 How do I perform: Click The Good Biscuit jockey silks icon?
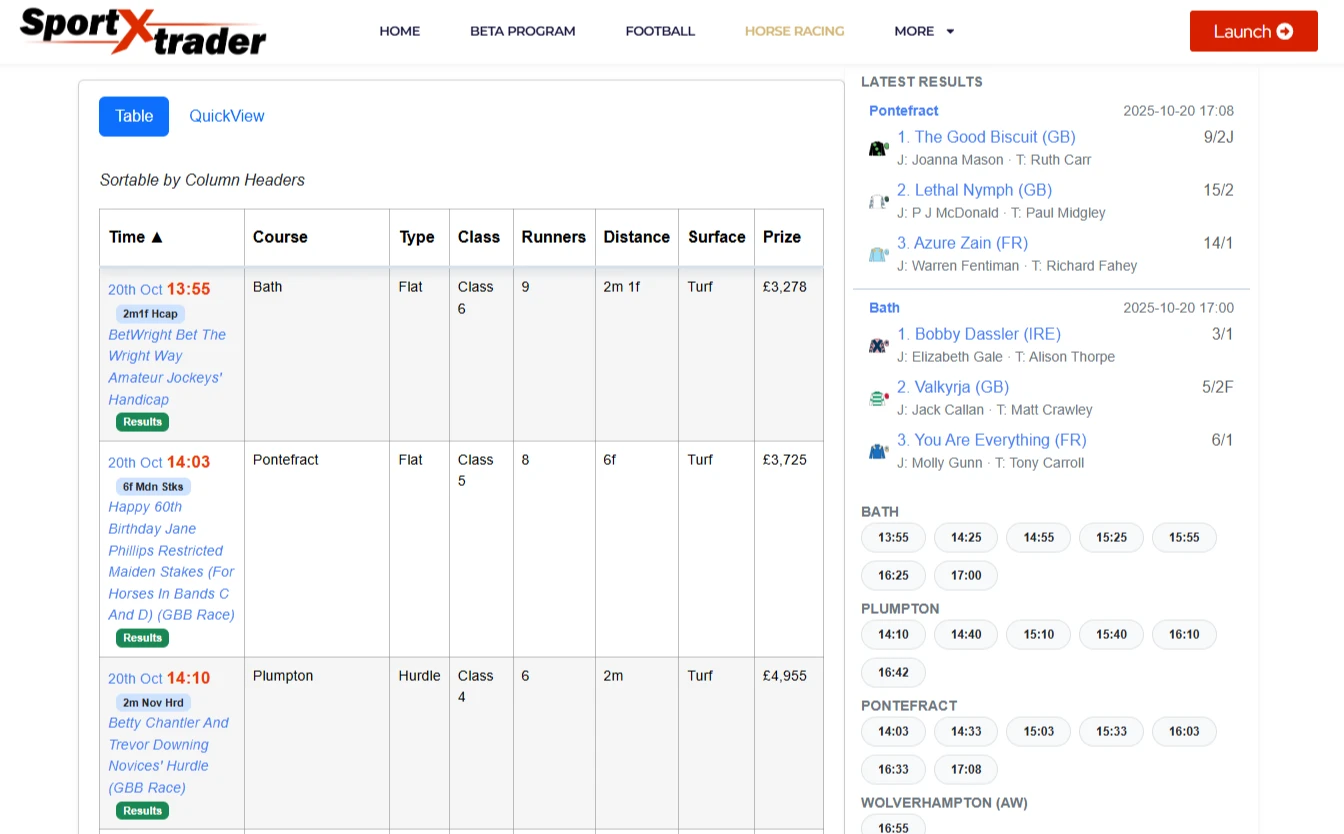coord(878,148)
